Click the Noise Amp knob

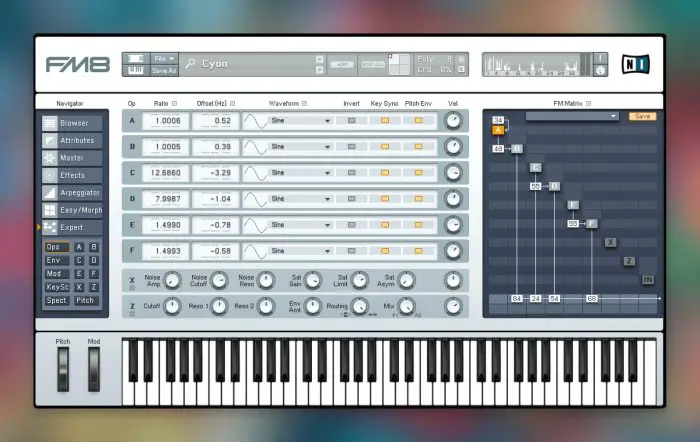click(x=172, y=280)
